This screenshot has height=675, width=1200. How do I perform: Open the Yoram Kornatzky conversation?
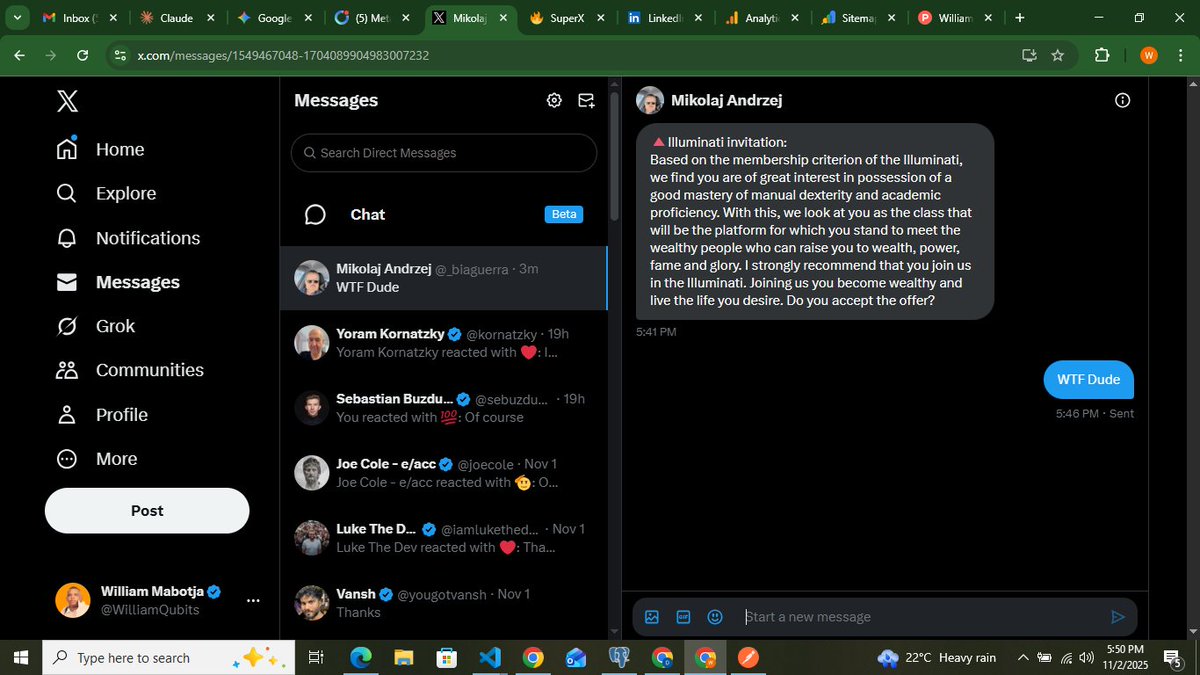click(x=443, y=343)
